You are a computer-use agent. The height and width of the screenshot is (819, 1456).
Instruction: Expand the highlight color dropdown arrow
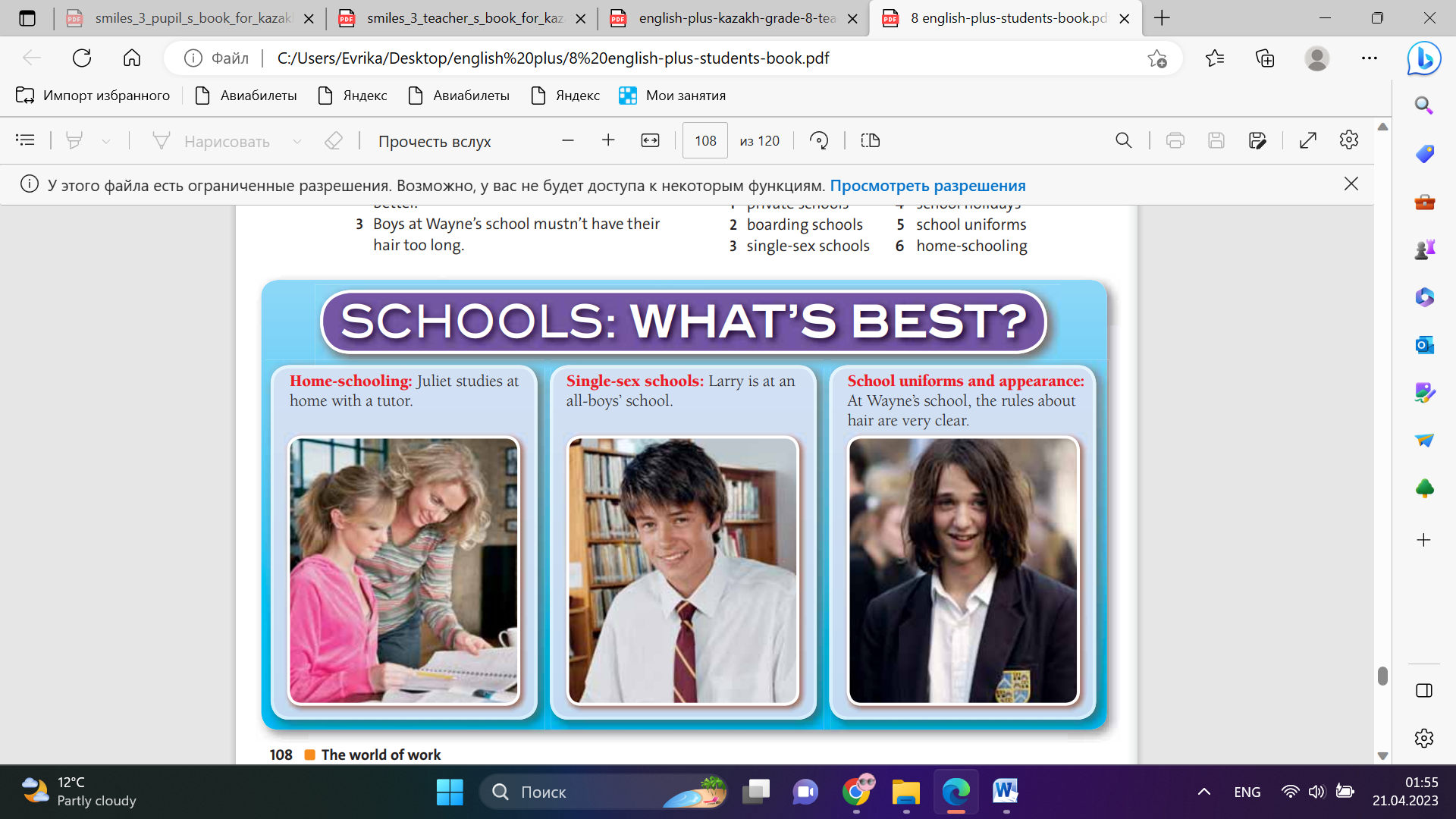pos(106,141)
